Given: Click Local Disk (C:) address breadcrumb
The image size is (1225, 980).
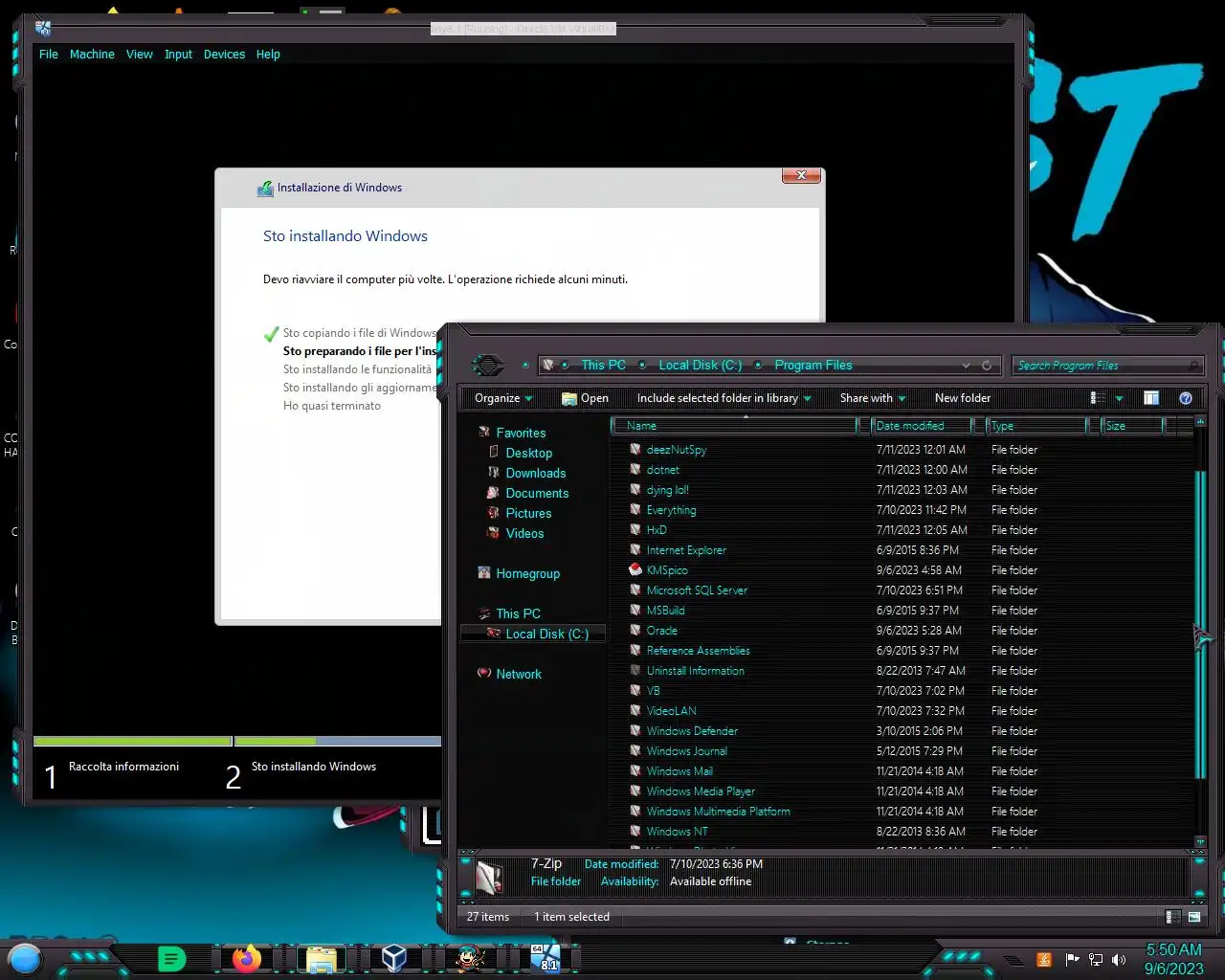Looking at the screenshot, I should tap(700, 365).
